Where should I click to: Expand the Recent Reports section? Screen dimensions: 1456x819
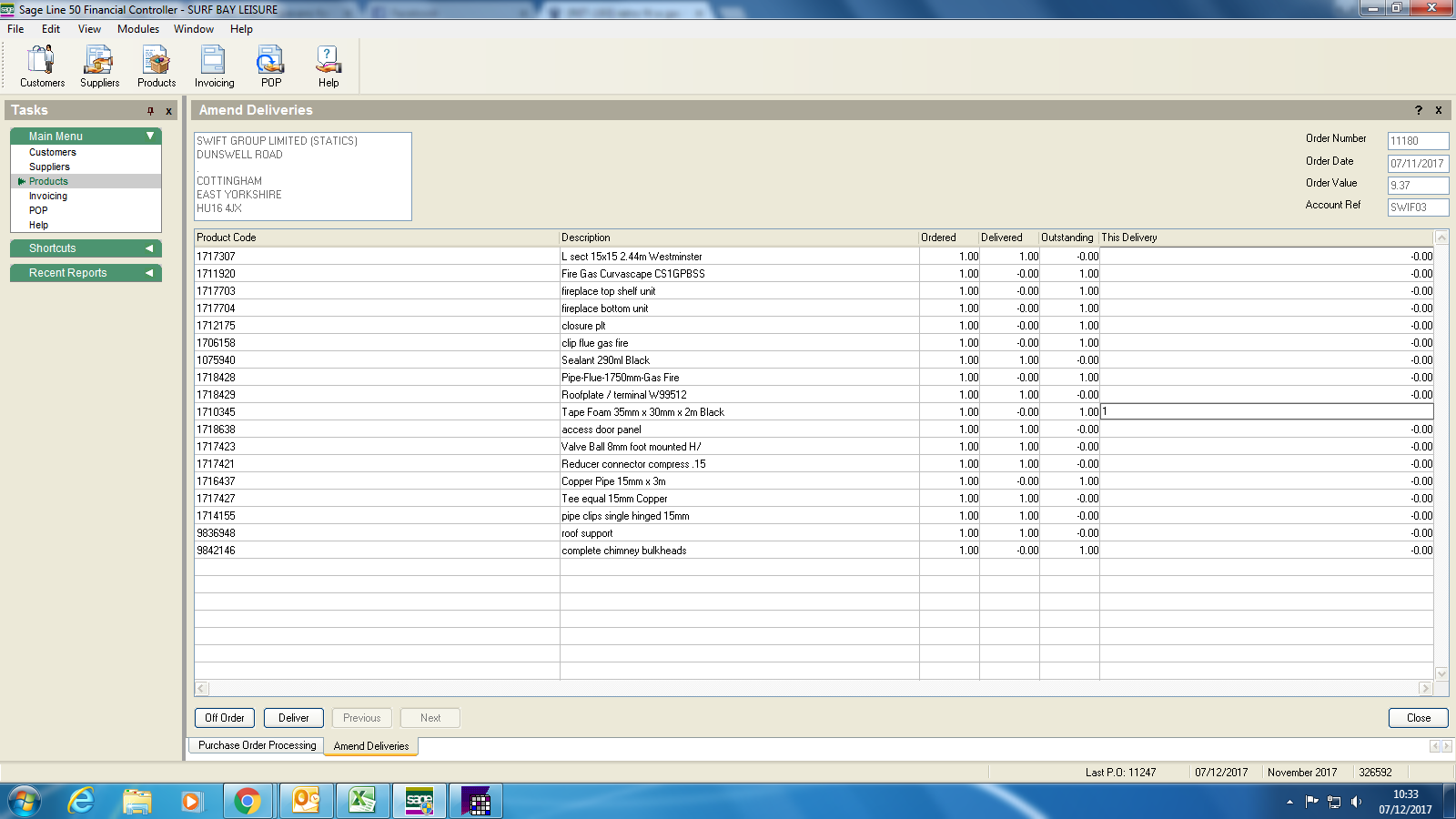149,273
